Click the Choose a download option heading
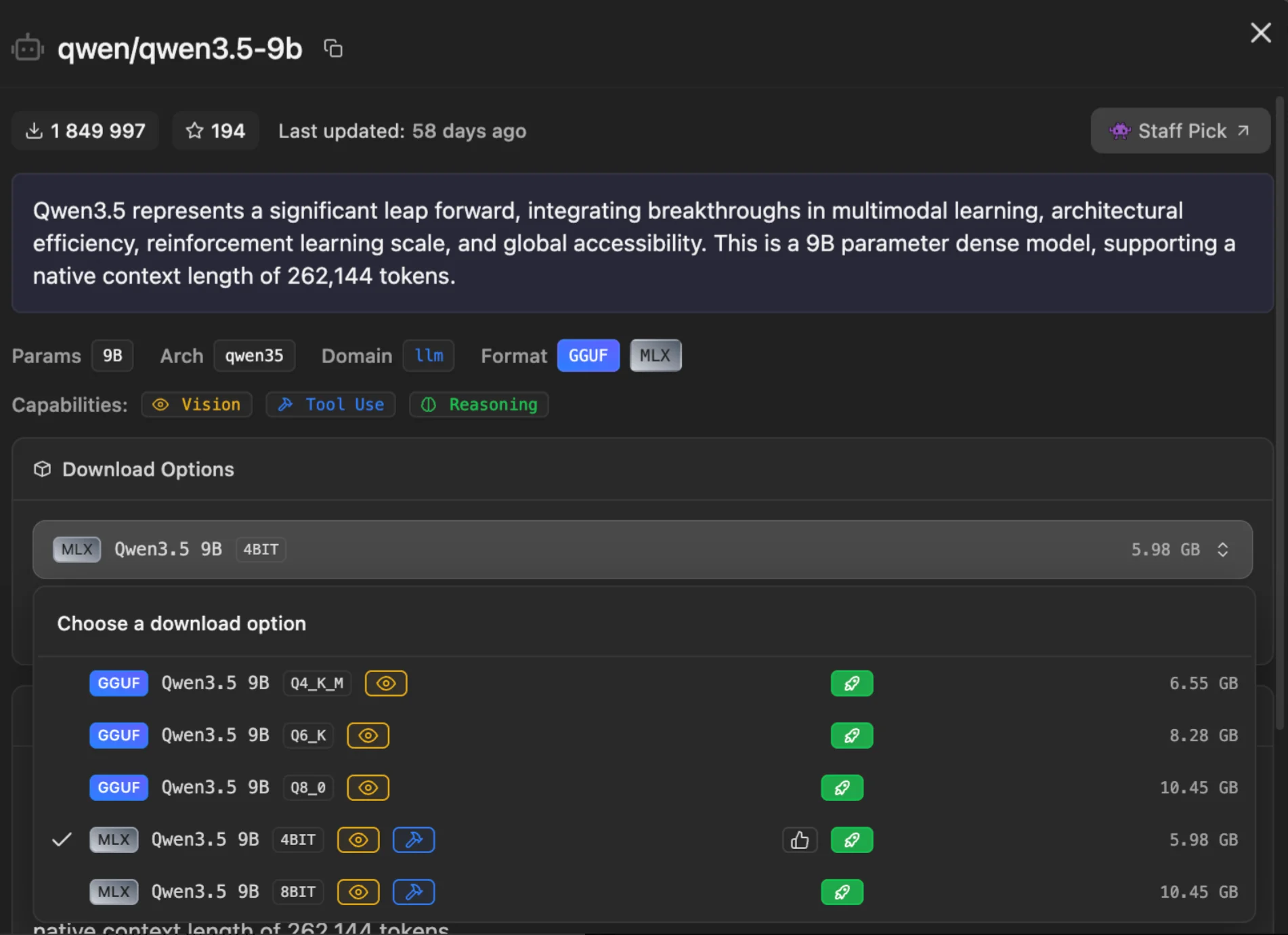1288x935 pixels. 181,623
